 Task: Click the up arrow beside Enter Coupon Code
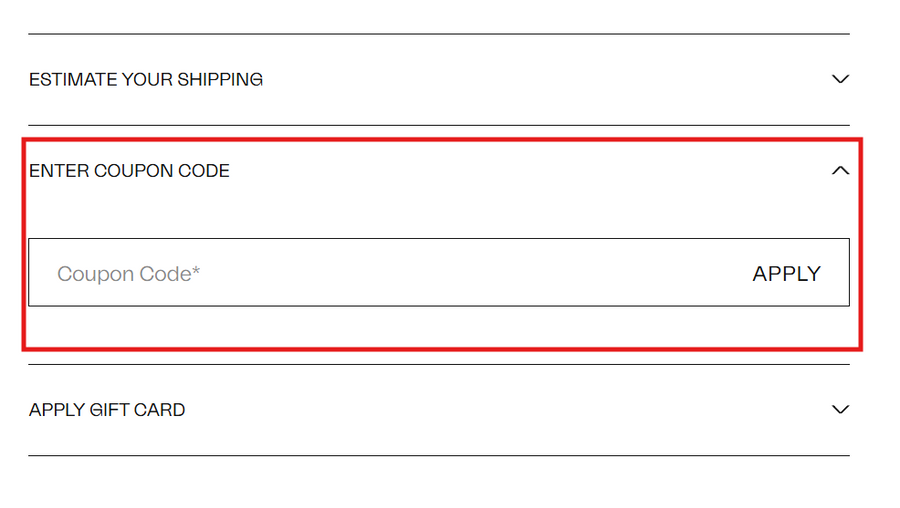(x=840, y=171)
